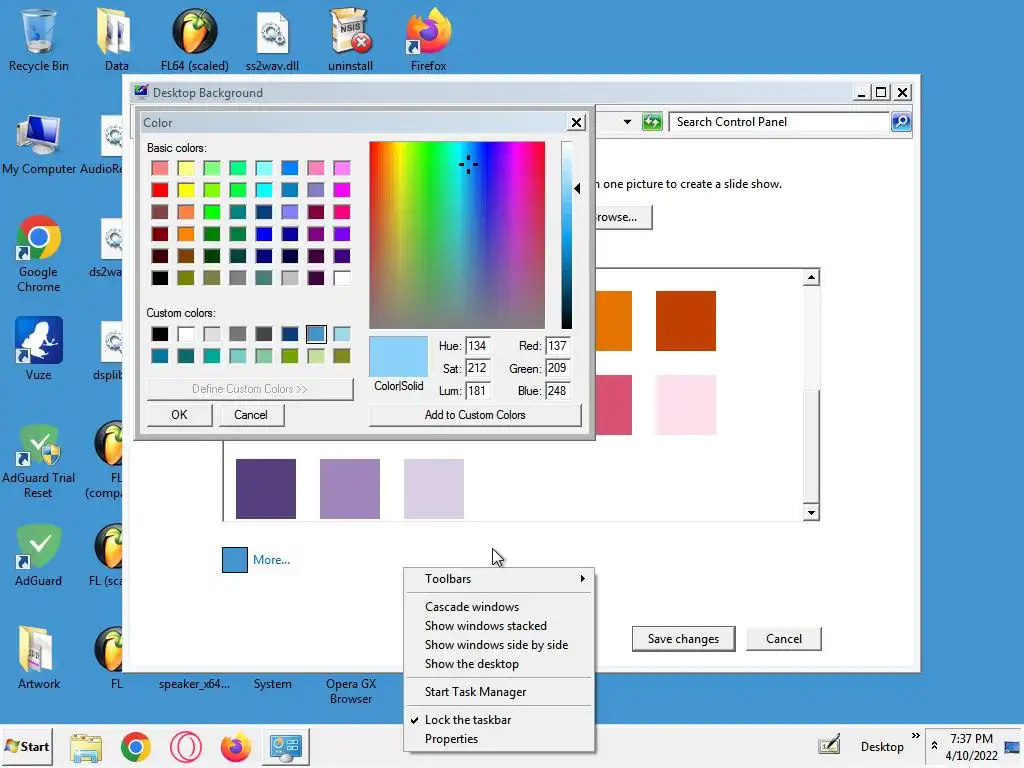Open the Vuze desktop shortcut
The image size is (1024, 768).
click(39, 349)
